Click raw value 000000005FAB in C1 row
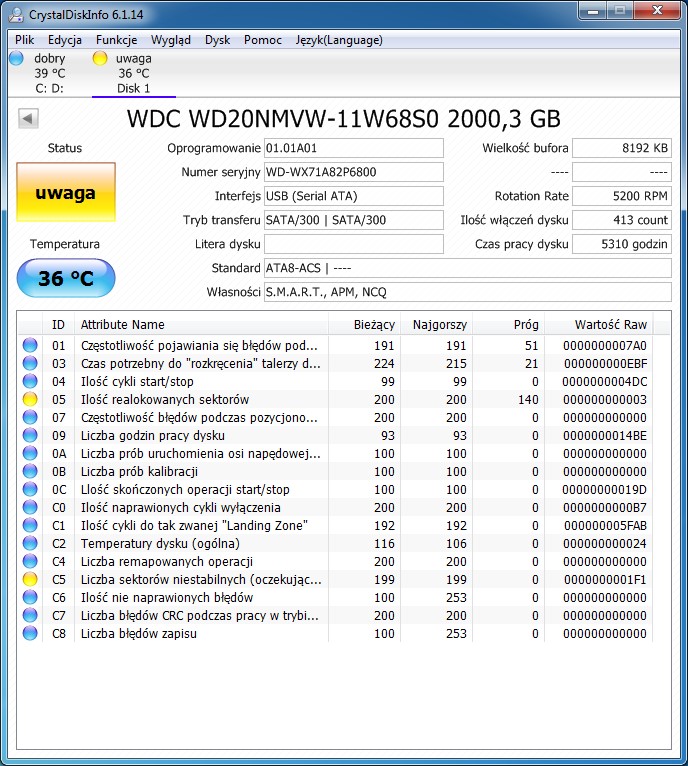This screenshot has width=688, height=766. 605,526
